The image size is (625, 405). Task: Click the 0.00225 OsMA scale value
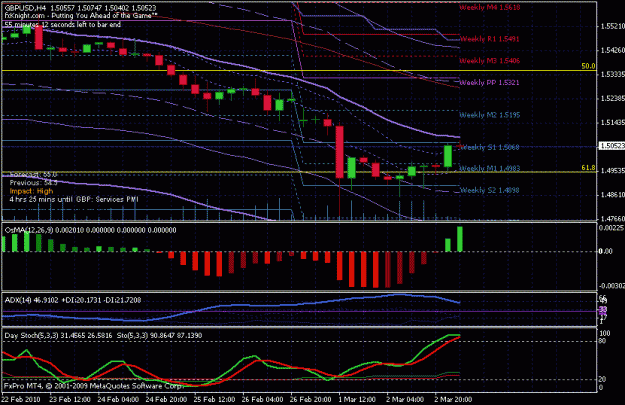click(x=611, y=228)
